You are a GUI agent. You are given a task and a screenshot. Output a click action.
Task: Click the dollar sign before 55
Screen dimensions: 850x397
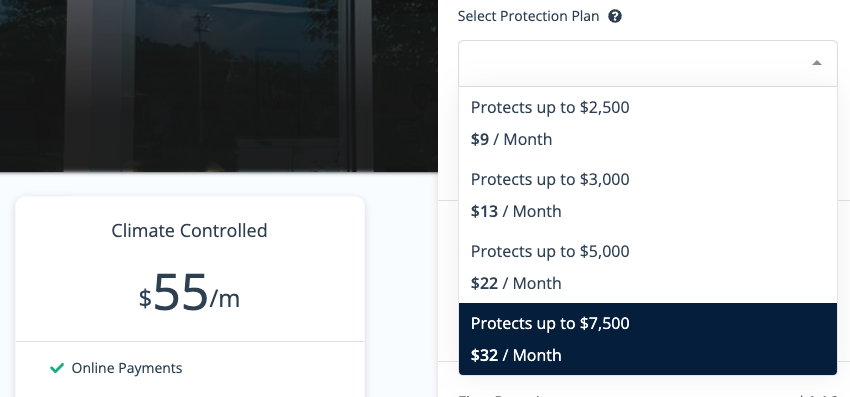145,299
